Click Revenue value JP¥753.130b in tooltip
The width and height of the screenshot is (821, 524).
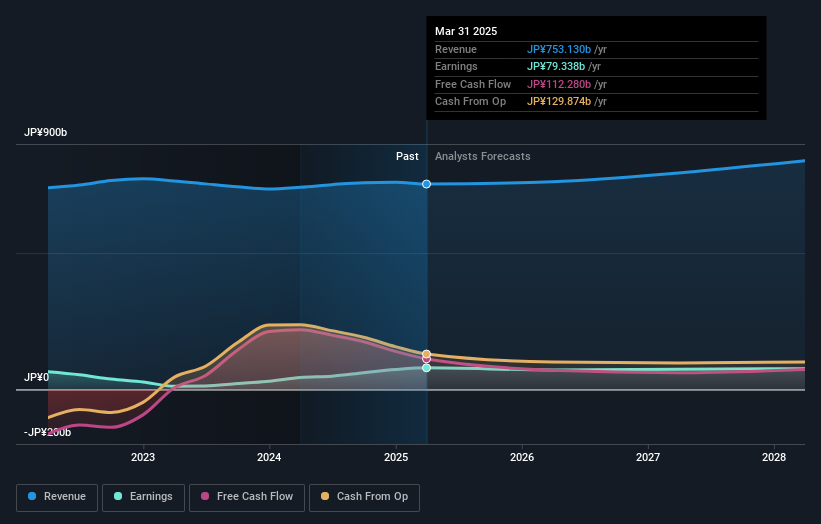click(559, 49)
